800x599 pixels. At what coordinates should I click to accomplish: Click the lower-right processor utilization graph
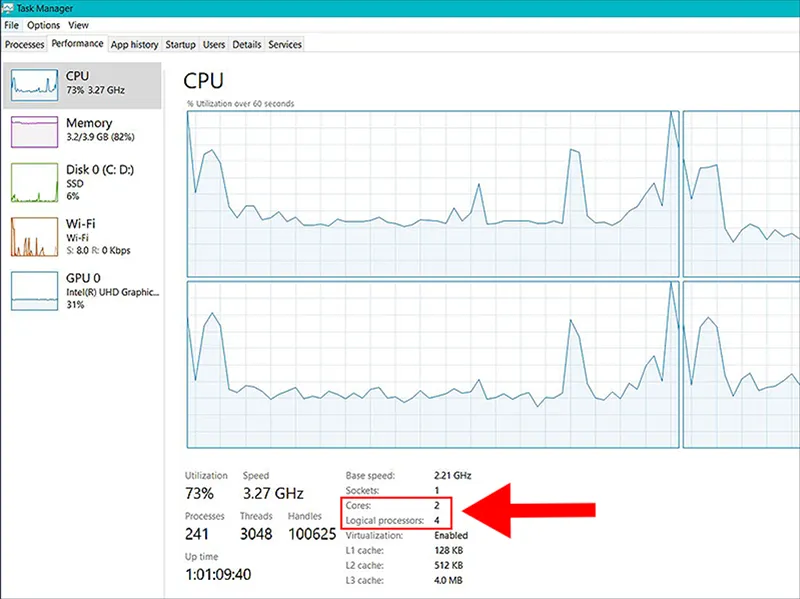click(741, 364)
